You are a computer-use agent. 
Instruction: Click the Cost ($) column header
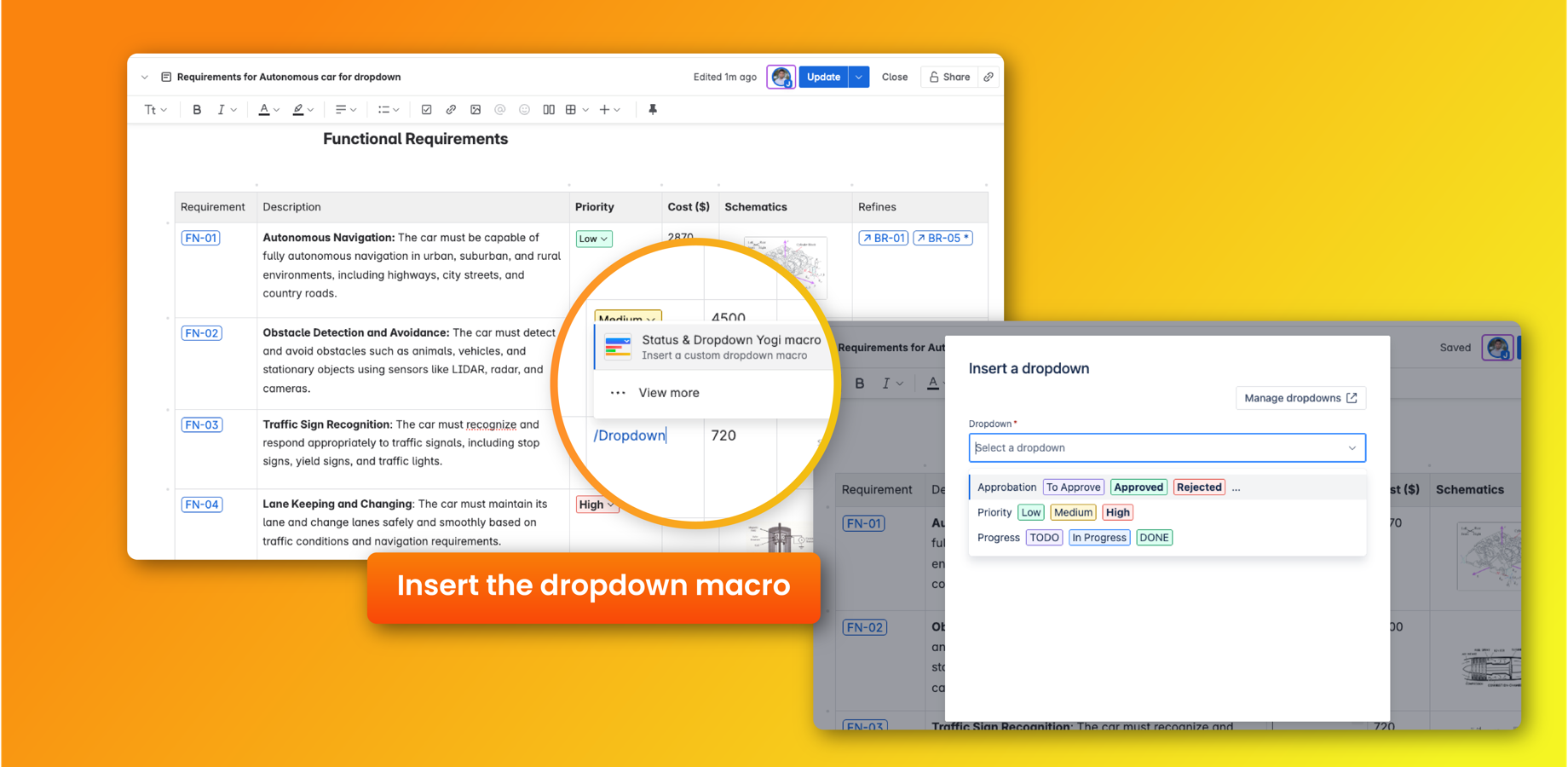coord(689,207)
